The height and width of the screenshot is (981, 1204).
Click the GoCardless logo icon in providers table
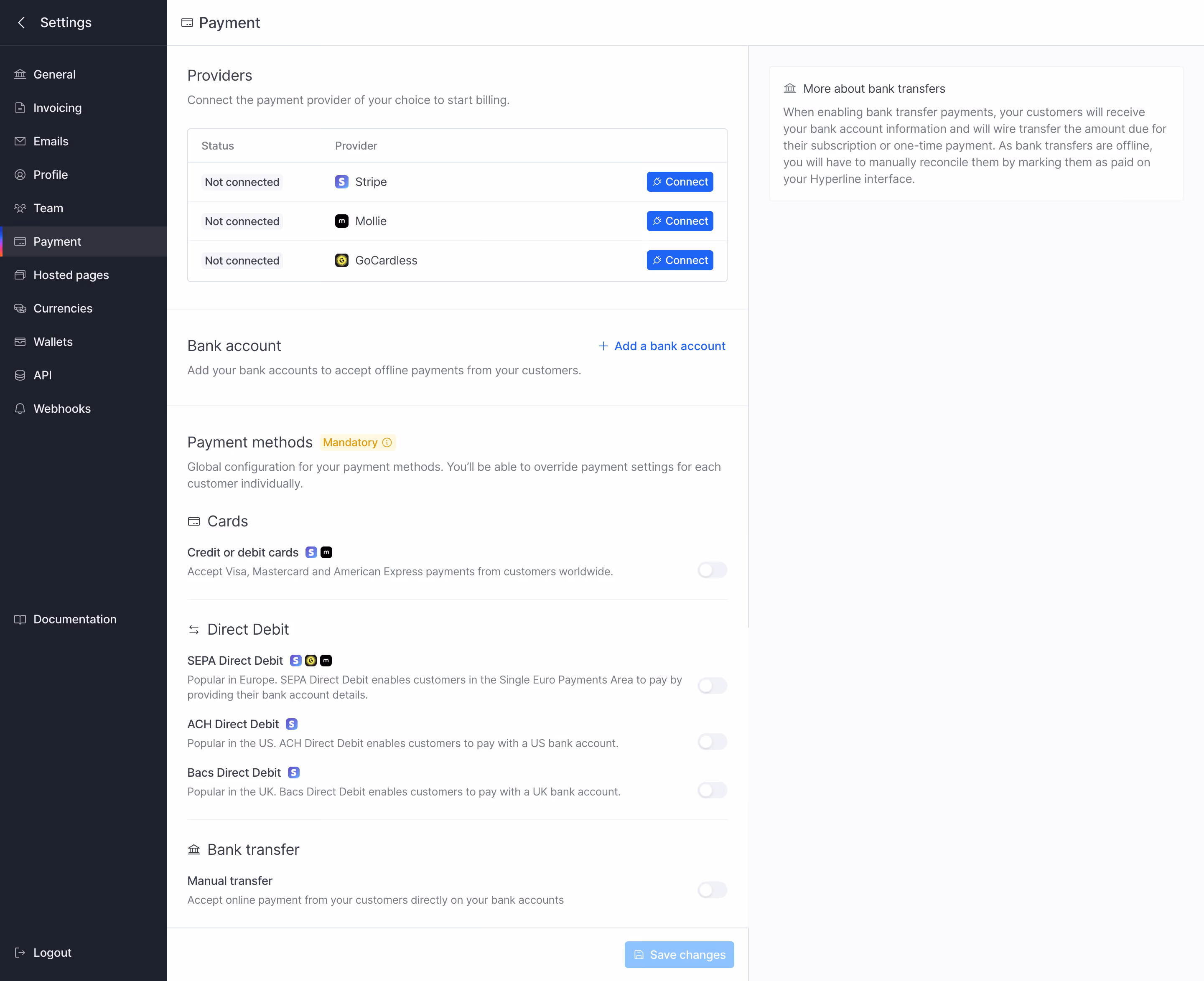point(341,261)
